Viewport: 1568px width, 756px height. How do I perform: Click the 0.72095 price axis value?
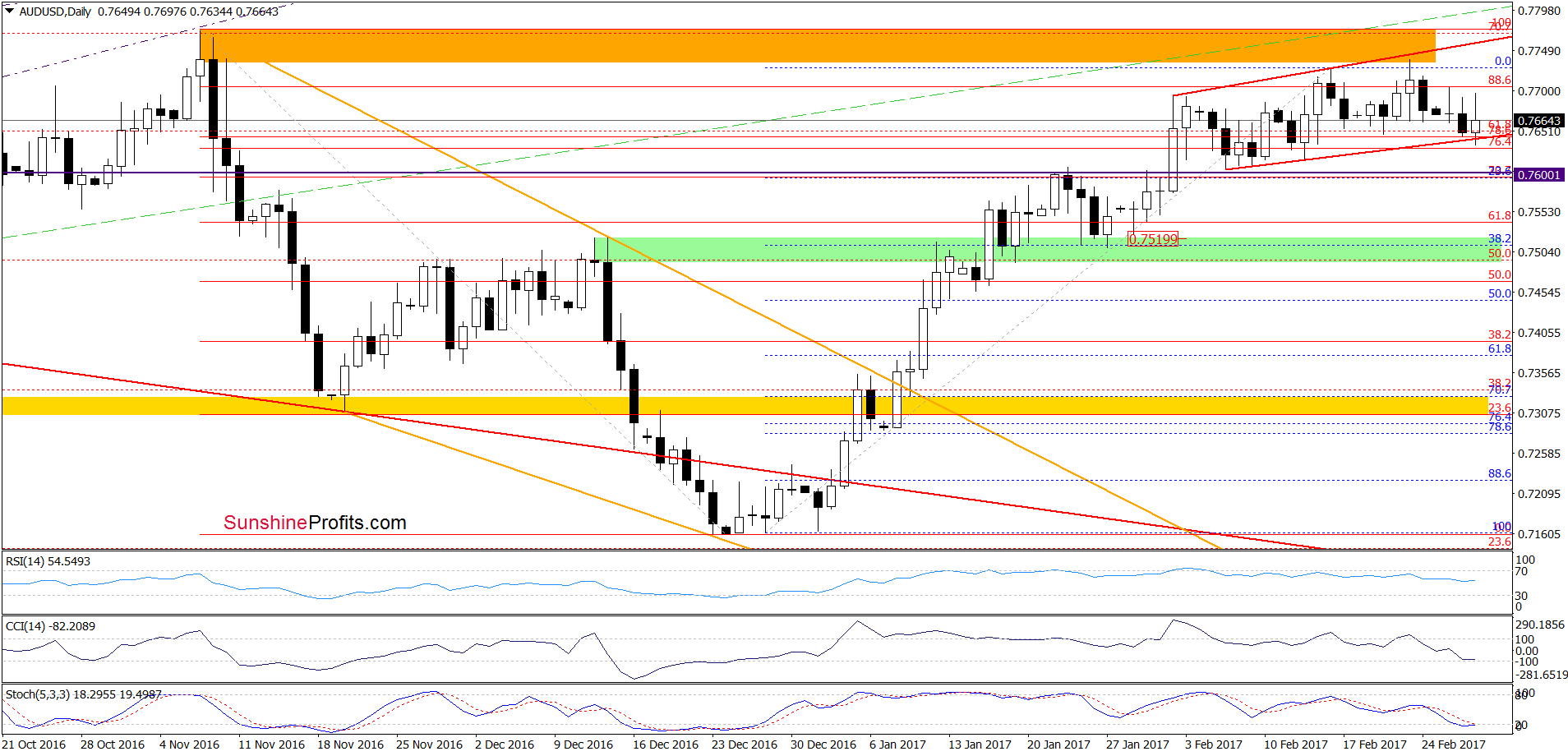pos(1538,494)
